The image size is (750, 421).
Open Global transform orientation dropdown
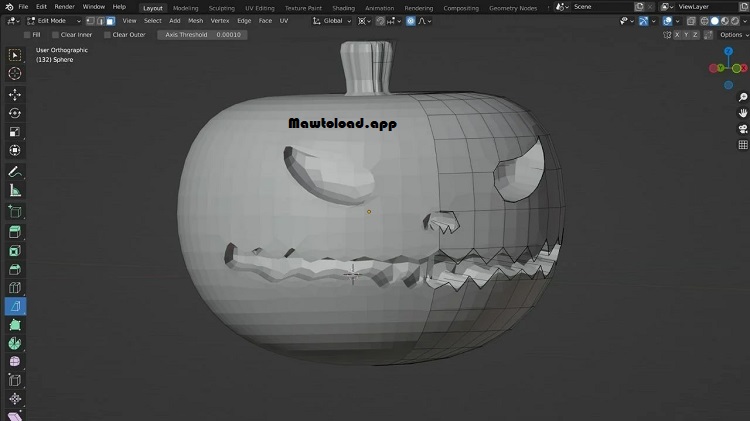(332, 21)
